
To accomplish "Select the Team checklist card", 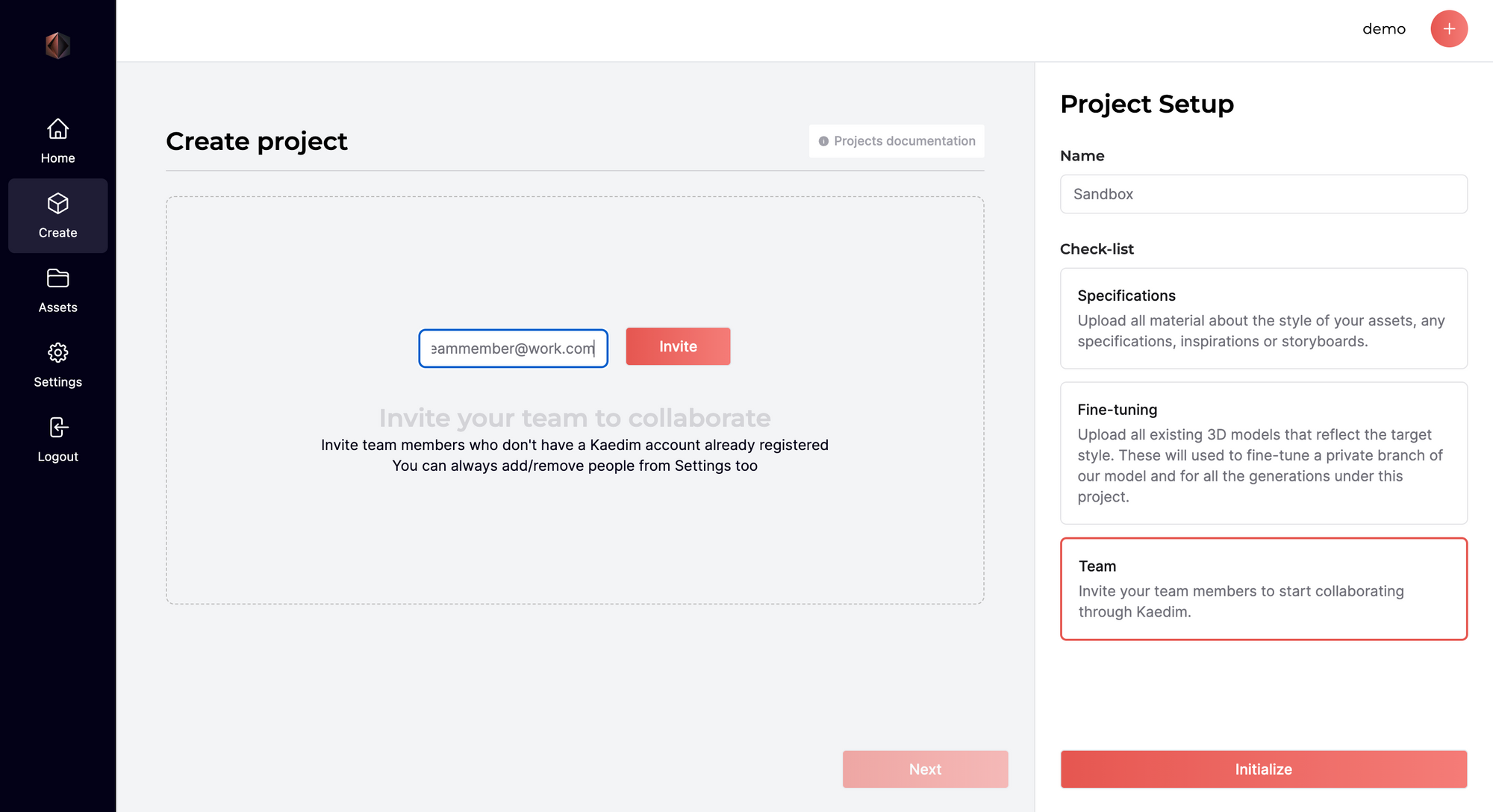I will pyautogui.click(x=1263, y=588).
